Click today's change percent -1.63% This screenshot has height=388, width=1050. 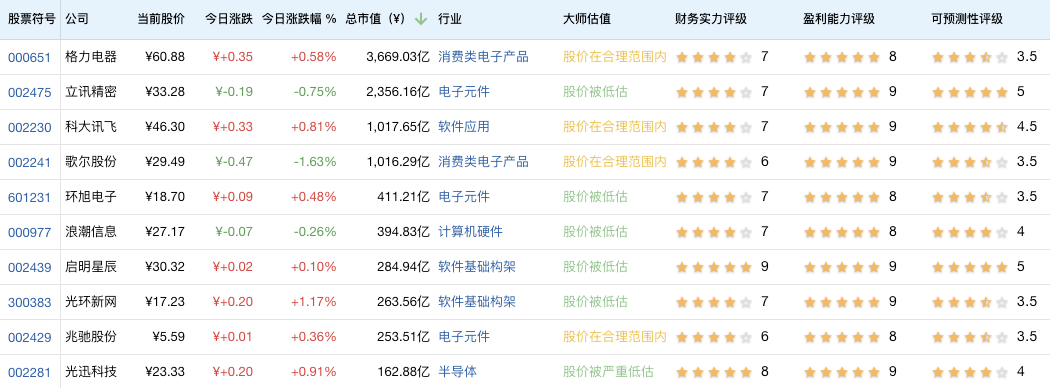tap(315, 162)
